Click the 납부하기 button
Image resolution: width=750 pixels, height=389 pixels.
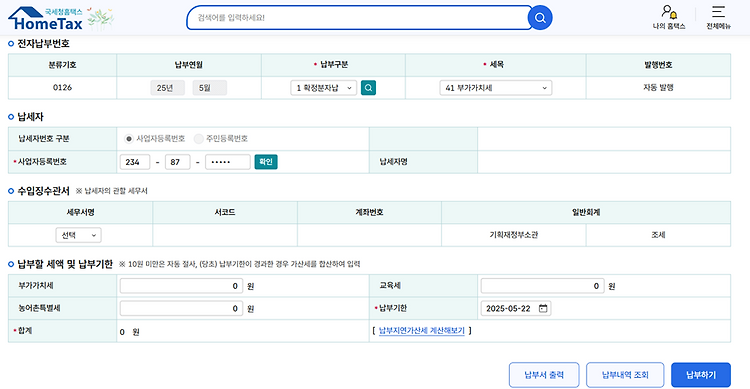(701, 375)
